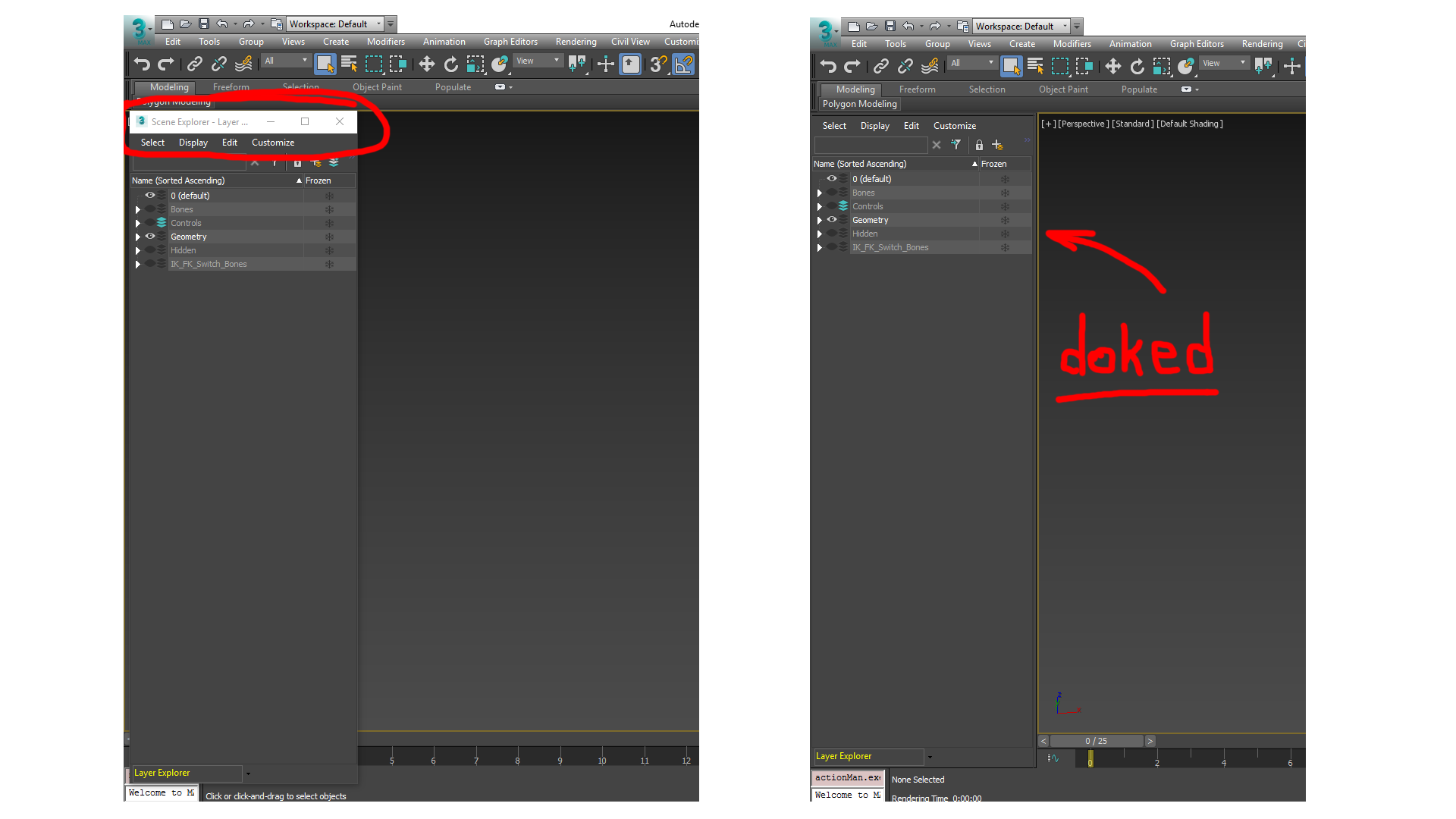
Task: Click the Rotate tool icon
Action: coord(452,64)
